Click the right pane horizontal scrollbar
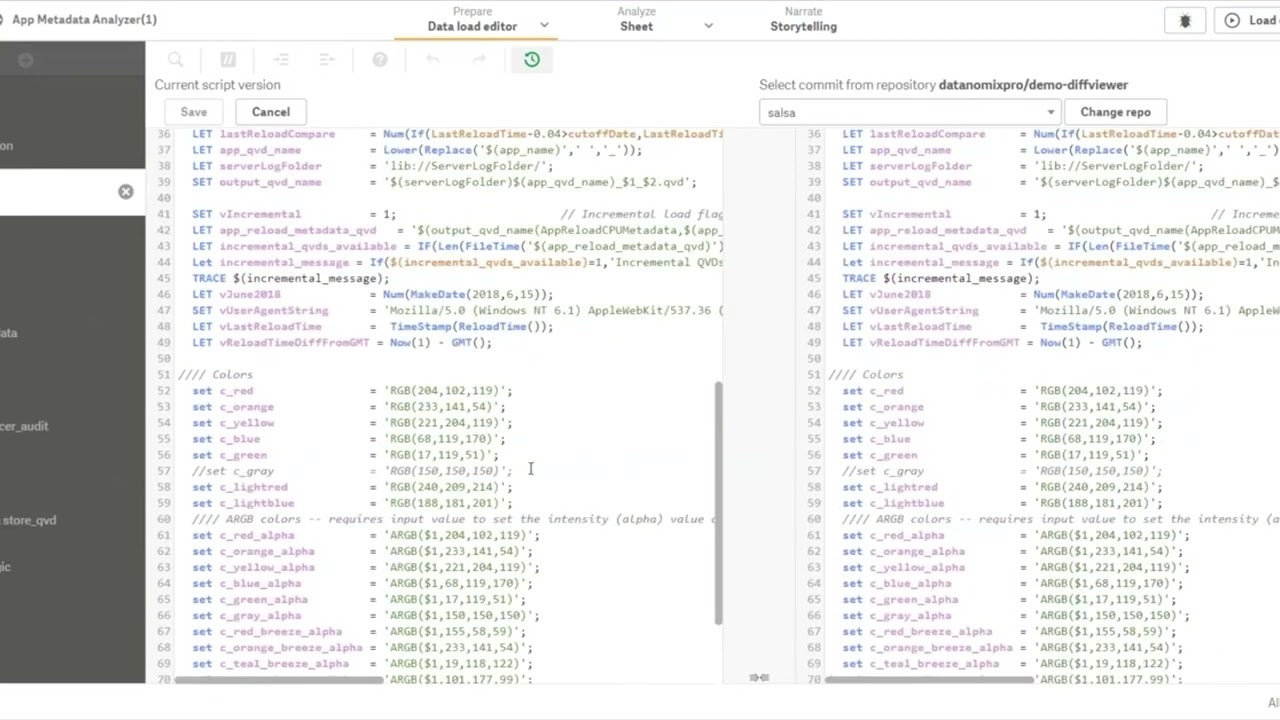The image size is (1280, 720). [x=930, y=679]
